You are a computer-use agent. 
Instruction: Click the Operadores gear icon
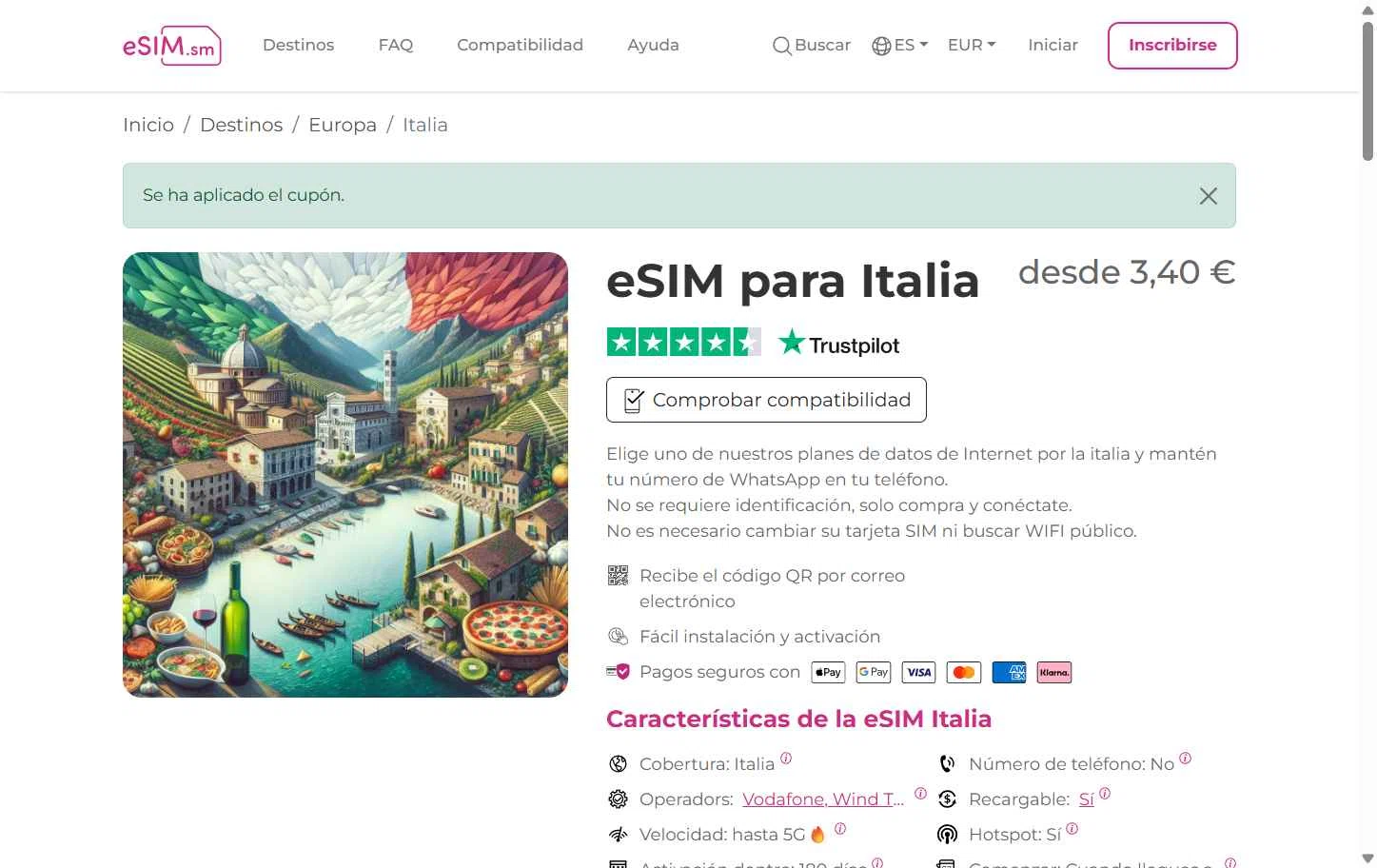pyautogui.click(x=618, y=799)
